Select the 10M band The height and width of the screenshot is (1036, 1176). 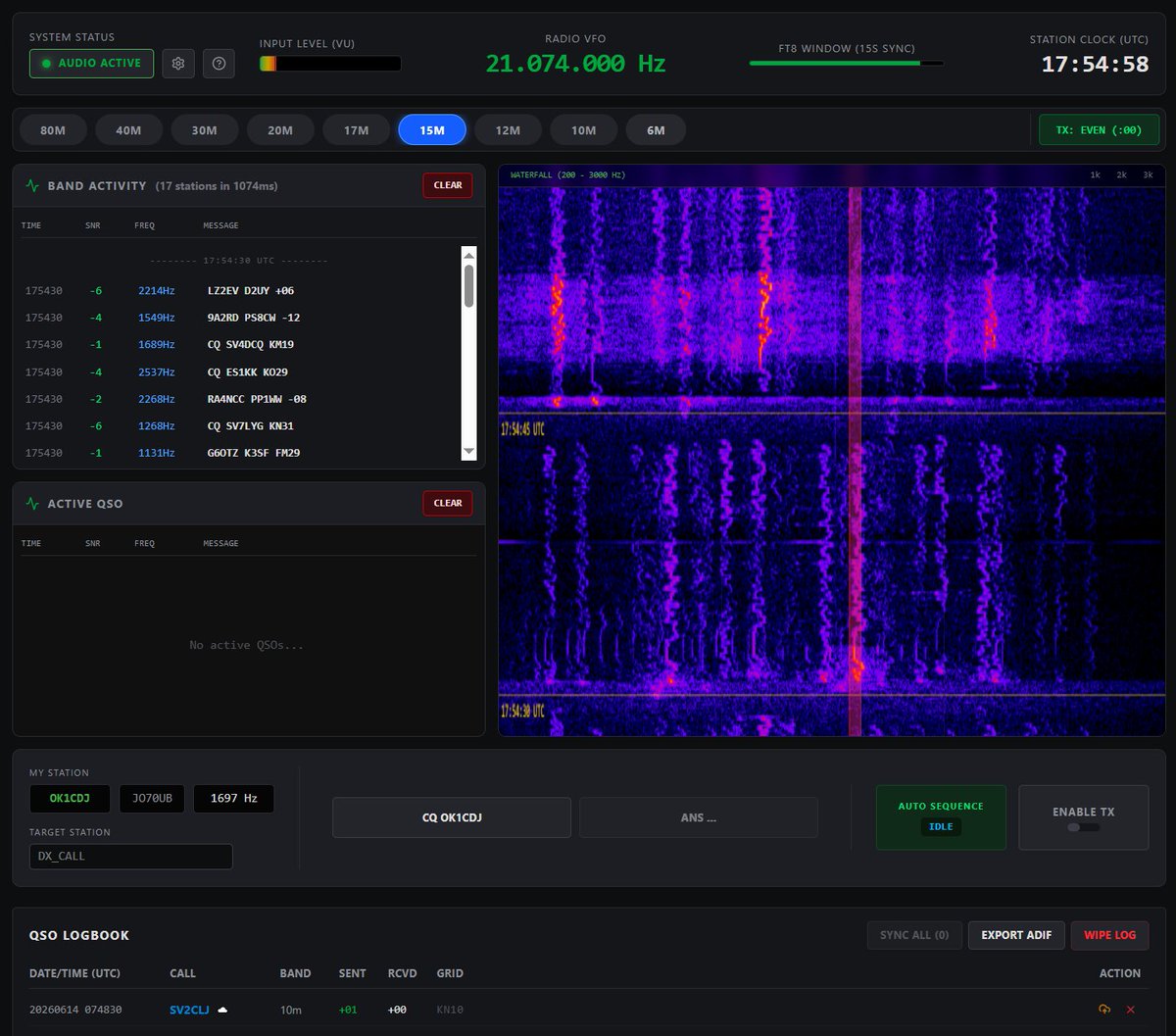583,129
